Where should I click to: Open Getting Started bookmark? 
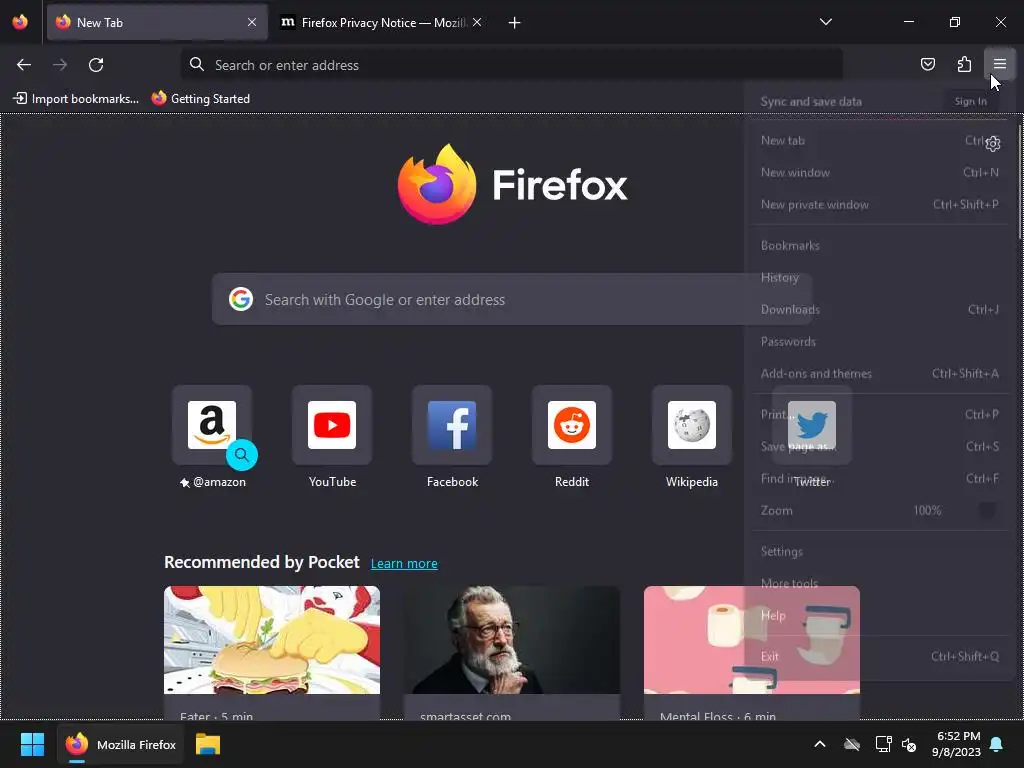pyautogui.click(x=201, y=99)
